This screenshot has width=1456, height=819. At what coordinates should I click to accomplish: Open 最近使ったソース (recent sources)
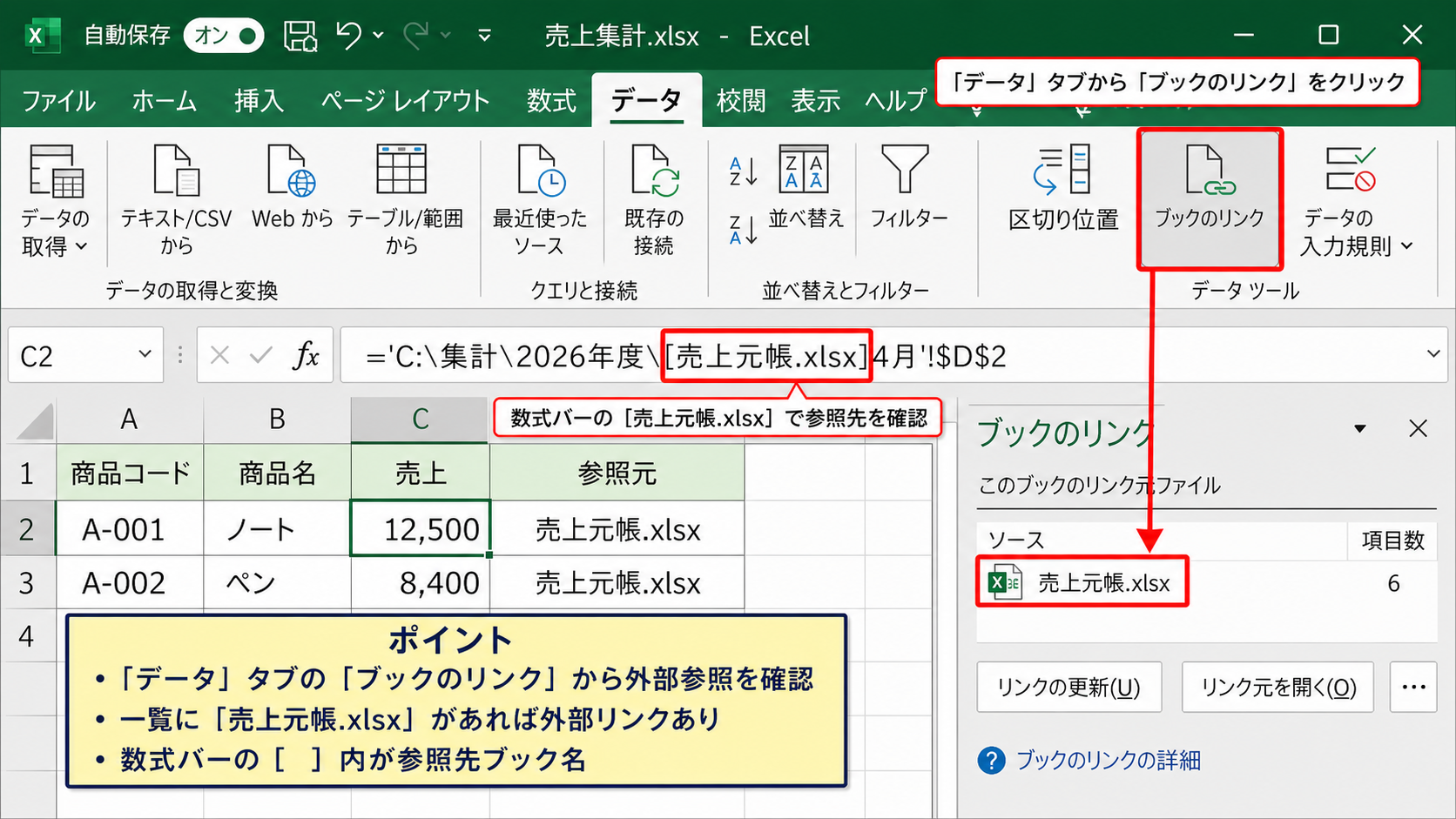pyautogui.click(x=540, y=201)
